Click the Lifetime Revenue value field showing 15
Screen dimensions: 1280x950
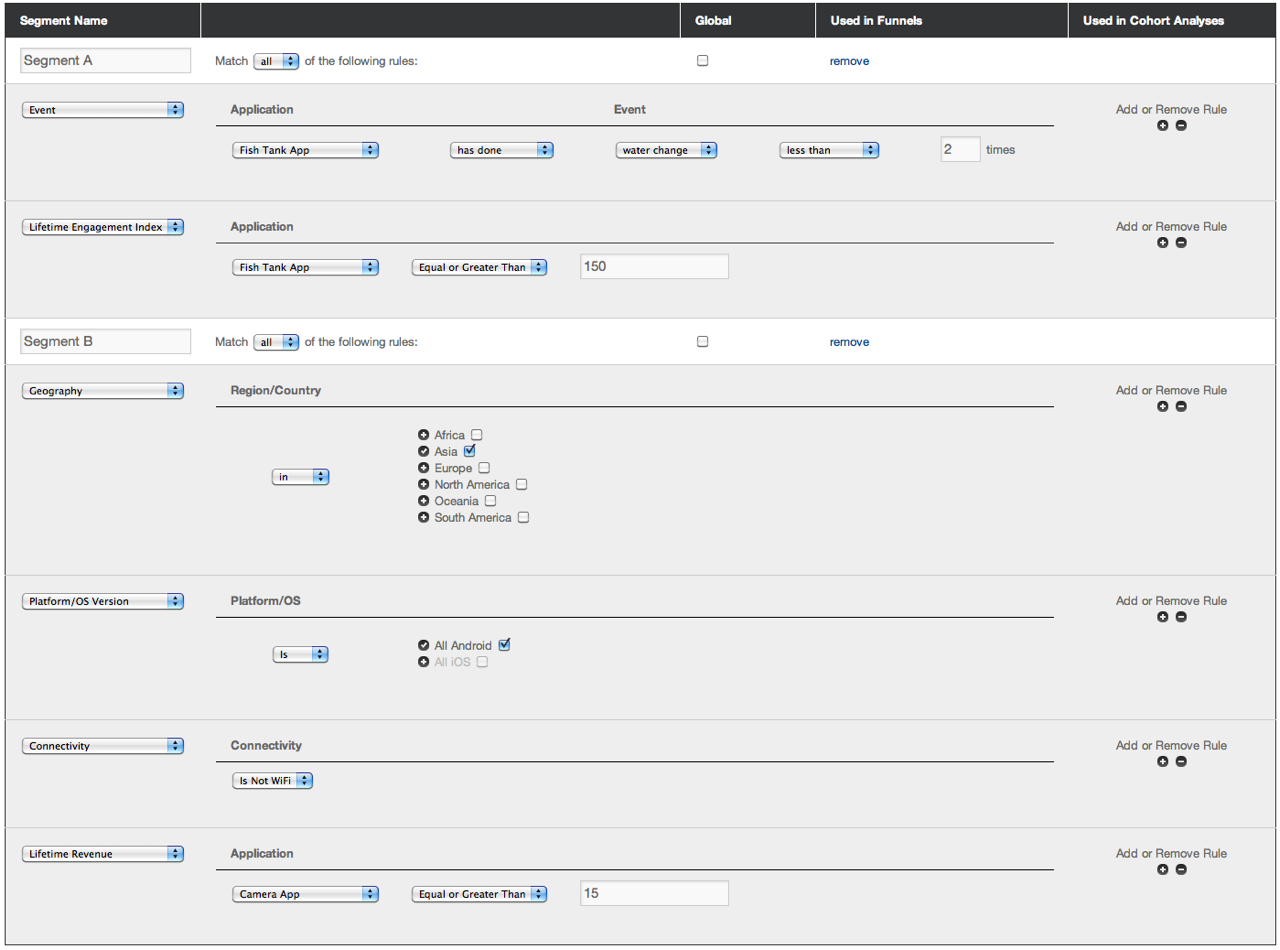pos(654,893)
